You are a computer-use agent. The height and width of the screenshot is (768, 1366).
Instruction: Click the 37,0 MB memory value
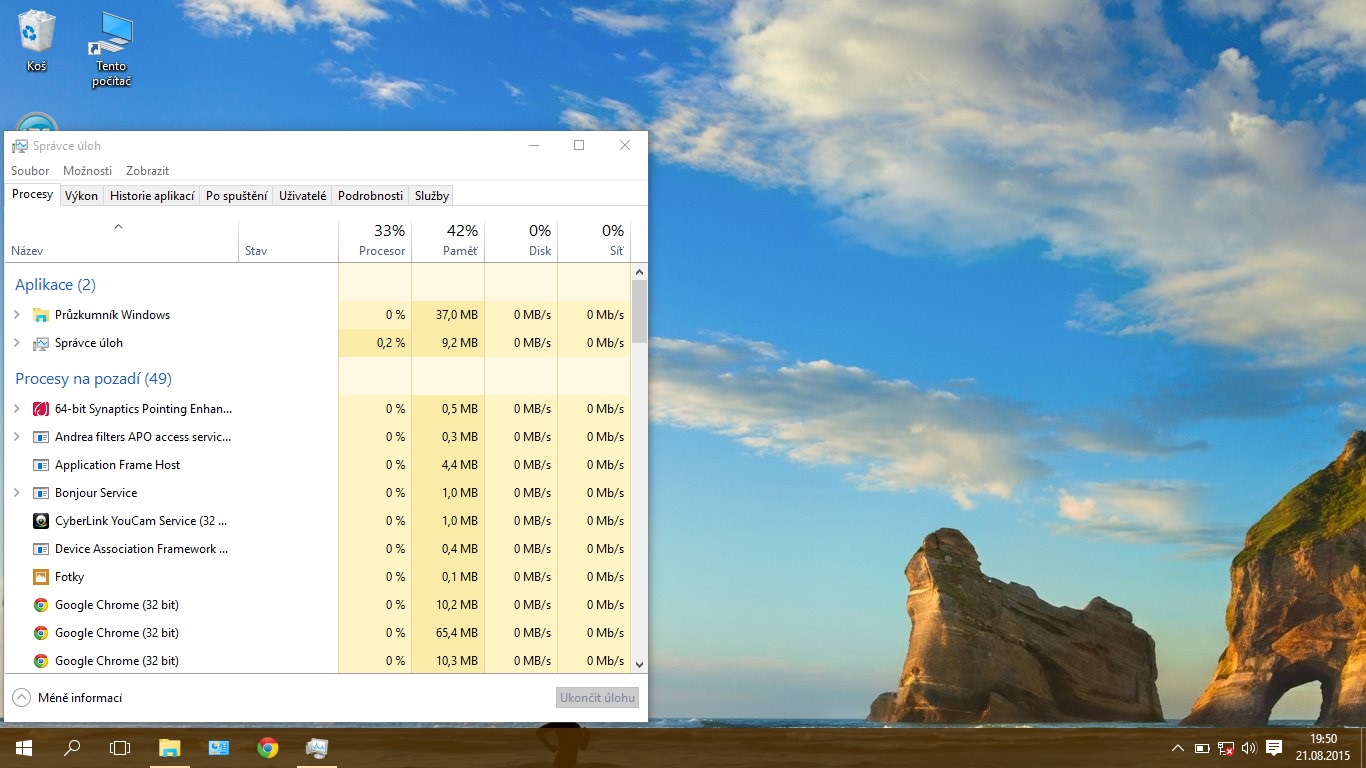457,315
